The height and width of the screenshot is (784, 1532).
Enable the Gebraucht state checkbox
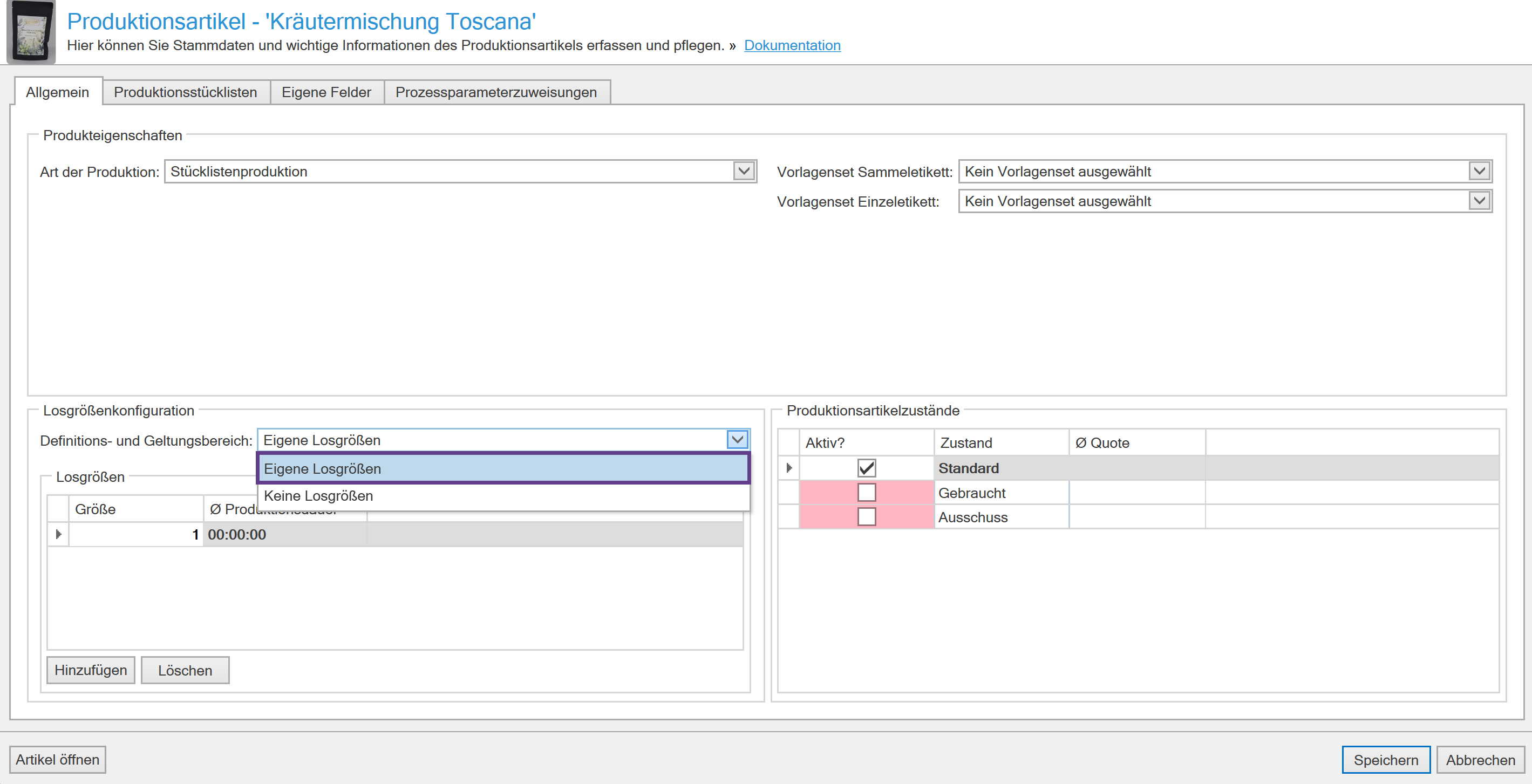click(866, 493)
